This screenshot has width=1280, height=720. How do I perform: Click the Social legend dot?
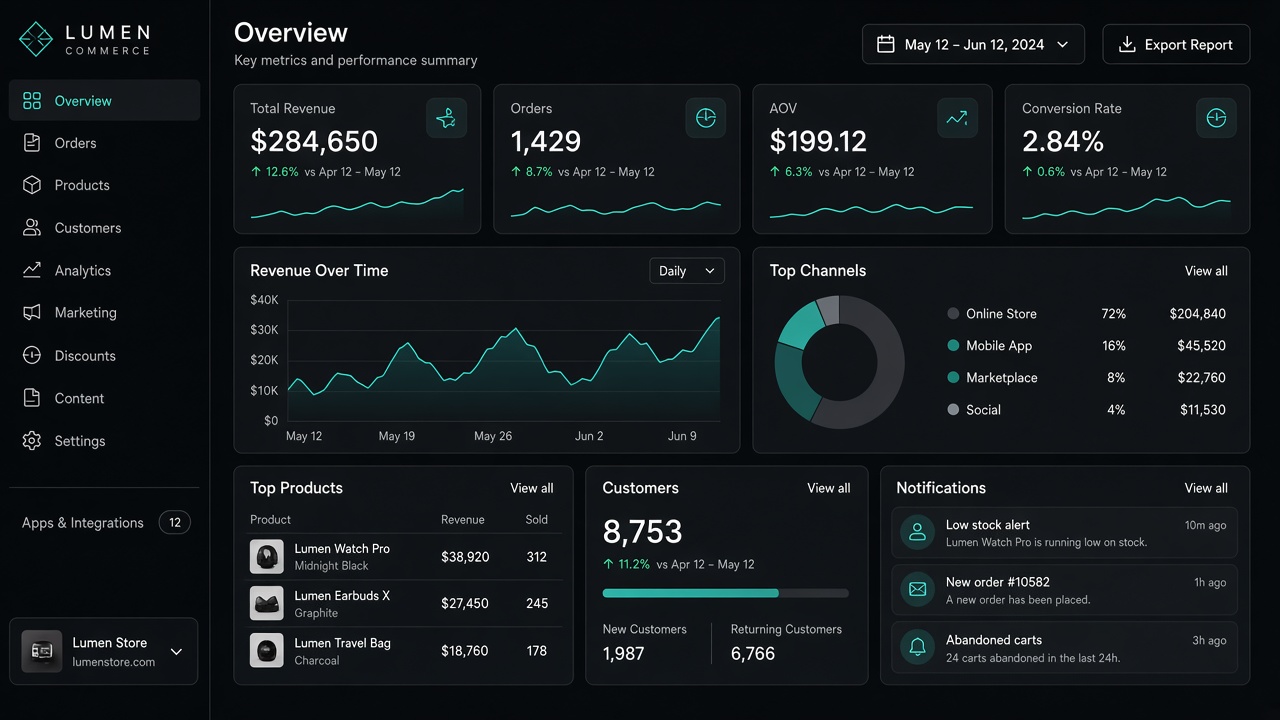point(953,410)
